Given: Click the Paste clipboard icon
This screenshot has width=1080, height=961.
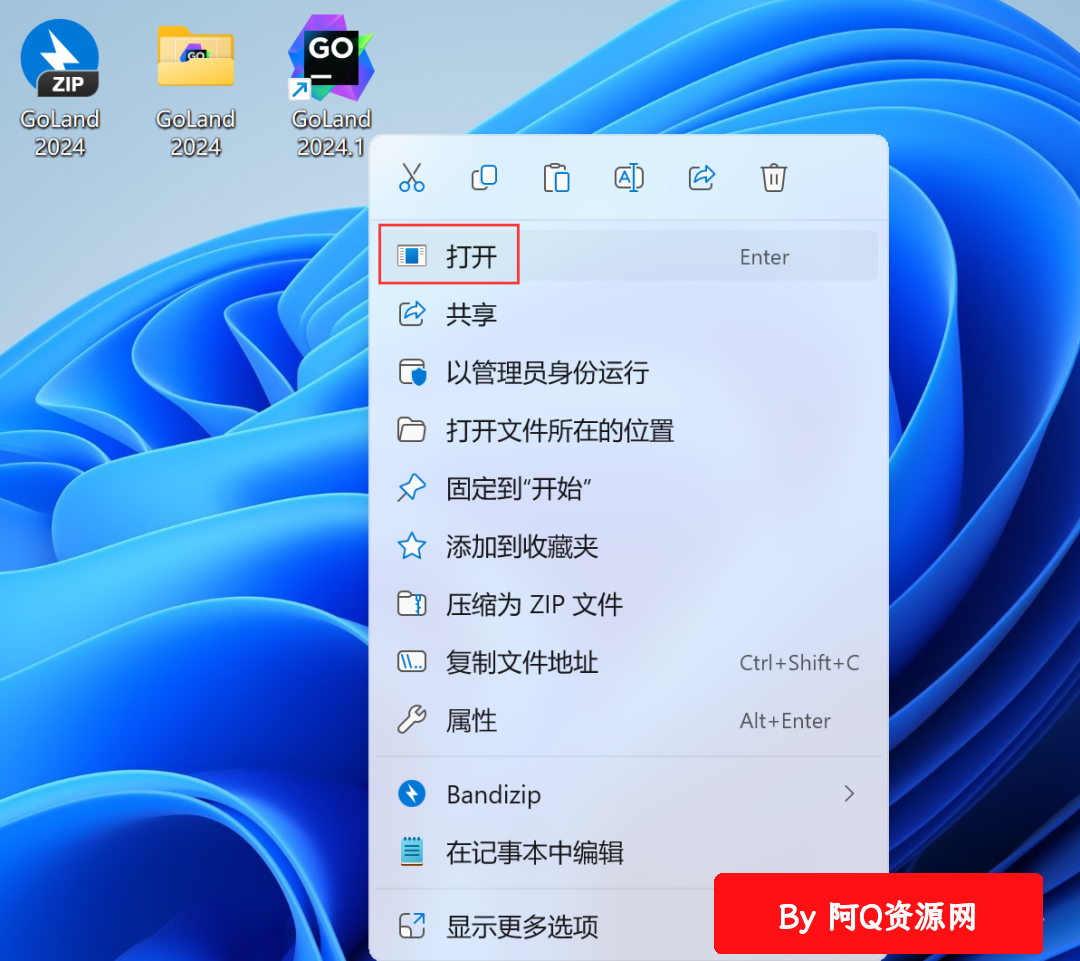Looking at the screenshot, I should [x=557, y=178].
